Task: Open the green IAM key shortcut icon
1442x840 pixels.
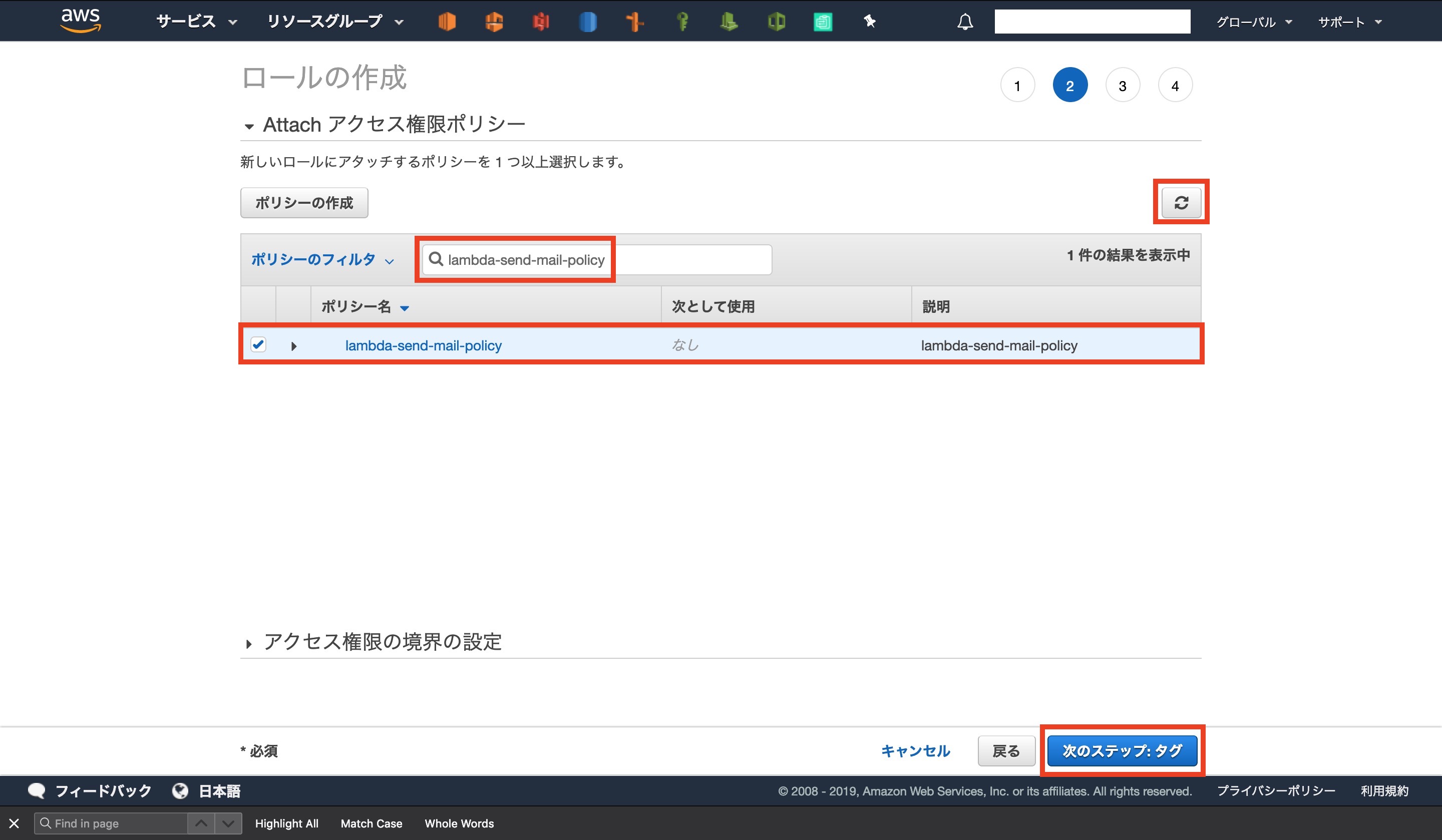Action: point(682,22)
